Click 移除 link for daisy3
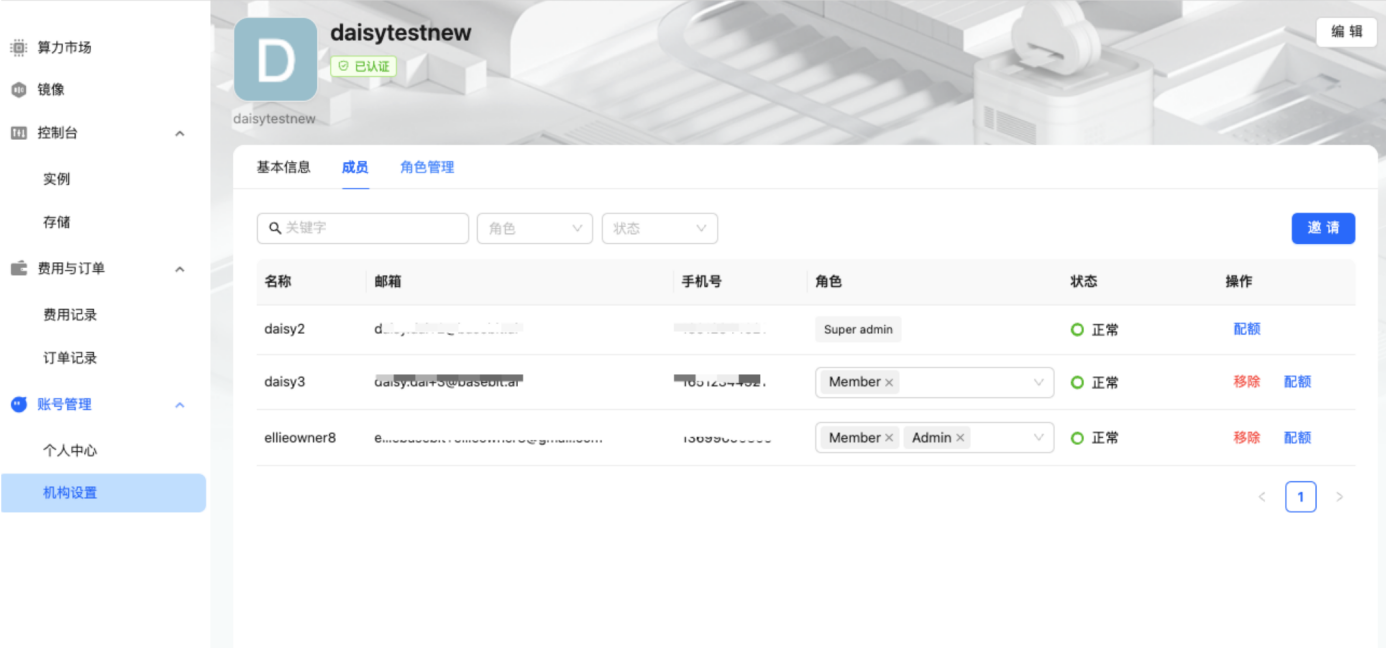Image resolution: width=1386 pixels, height=648 pixels. pyautogui.click(x=1246, y=382)
